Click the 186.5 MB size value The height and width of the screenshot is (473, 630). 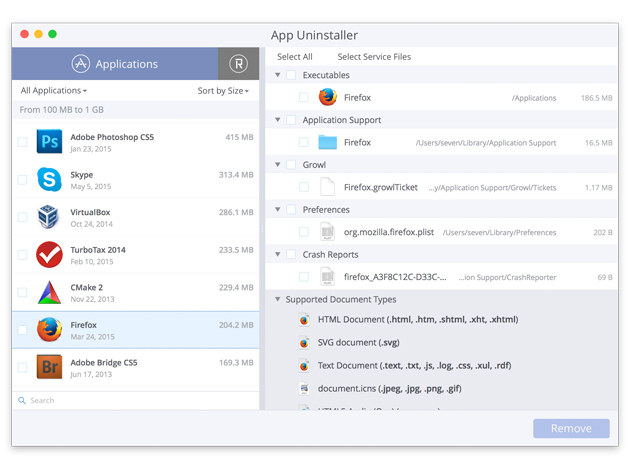[x=597, y=98]
